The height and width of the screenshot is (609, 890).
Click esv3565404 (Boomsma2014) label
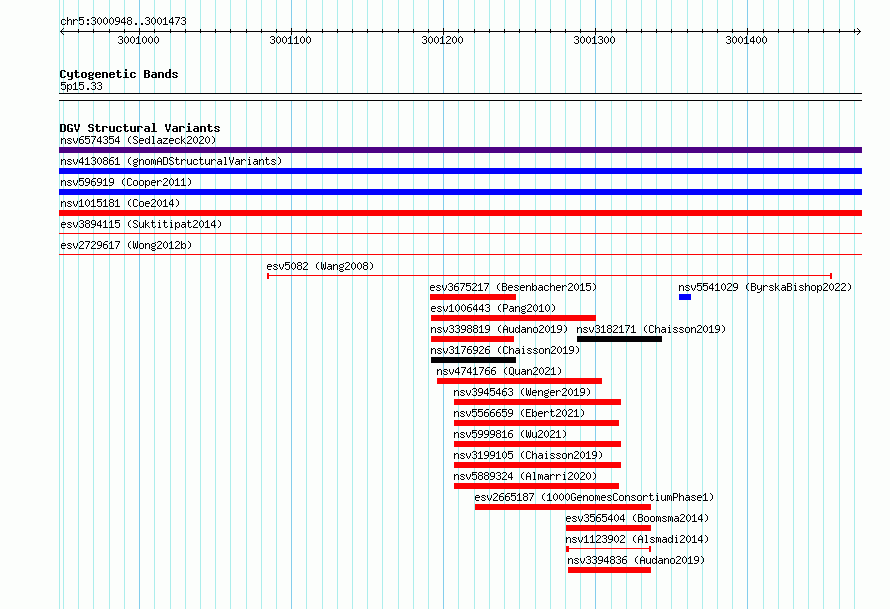637,518
